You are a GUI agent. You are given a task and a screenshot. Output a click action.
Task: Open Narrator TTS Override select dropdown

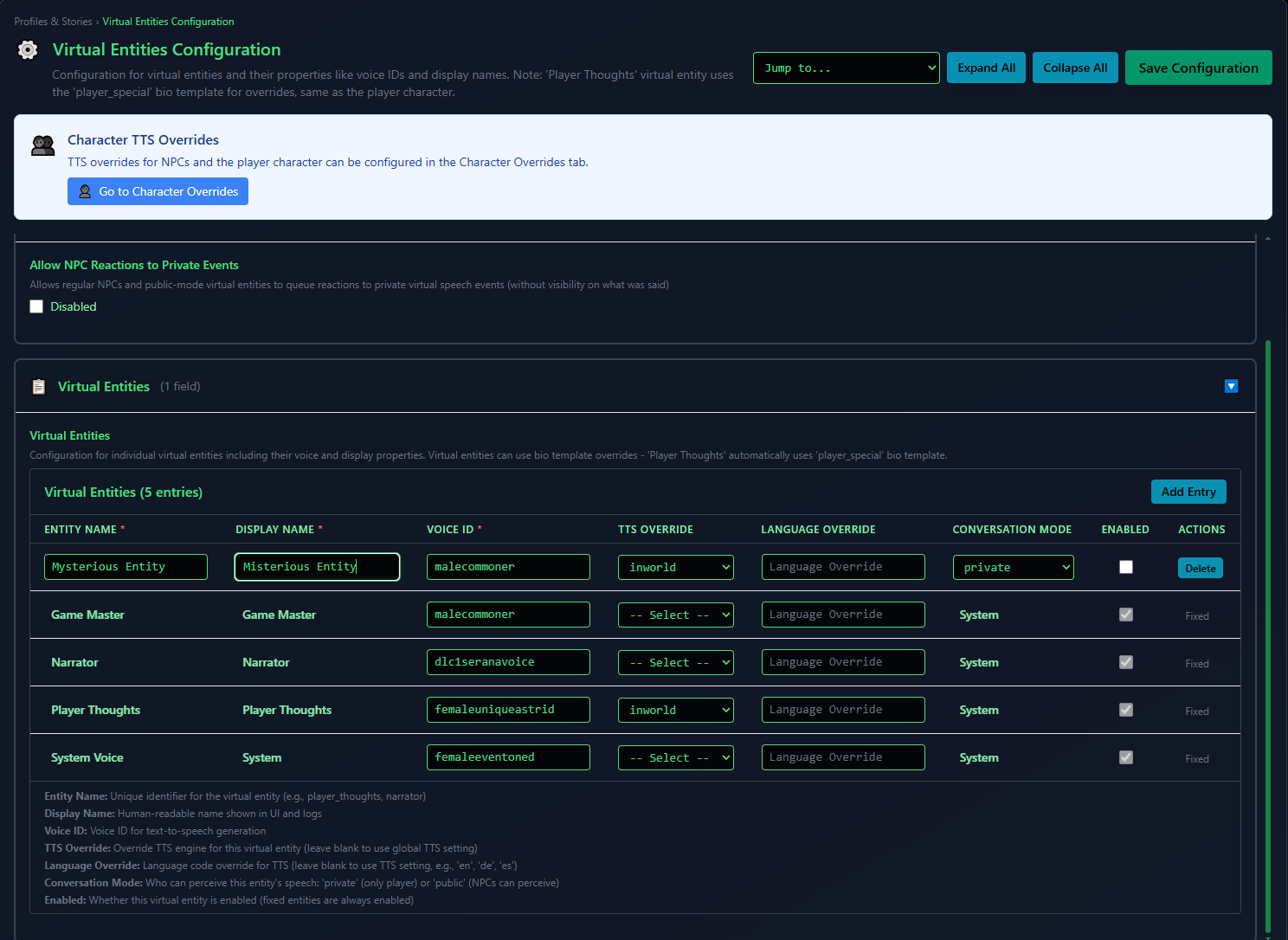675,662
